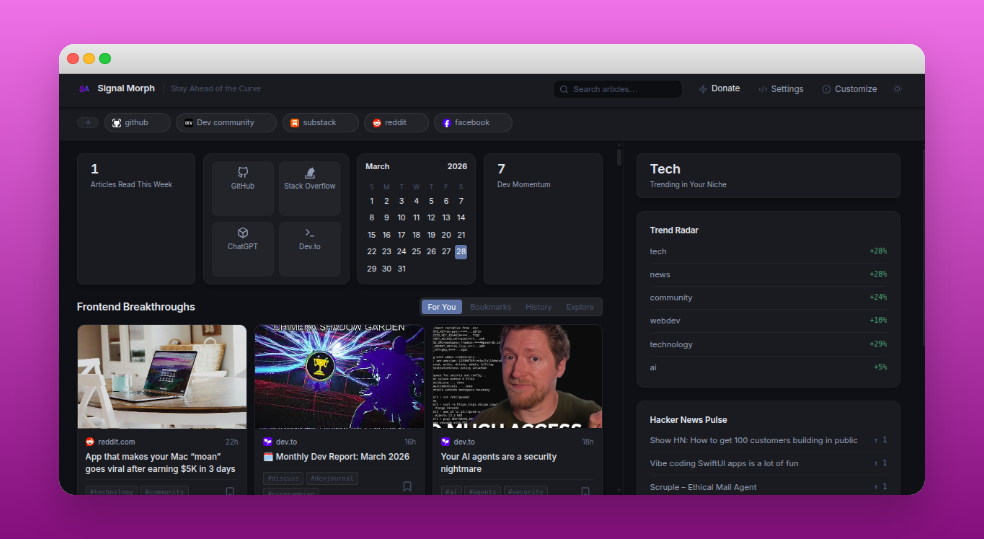
Task: Bookmark the AI agents security article
Action: point(585,491)
